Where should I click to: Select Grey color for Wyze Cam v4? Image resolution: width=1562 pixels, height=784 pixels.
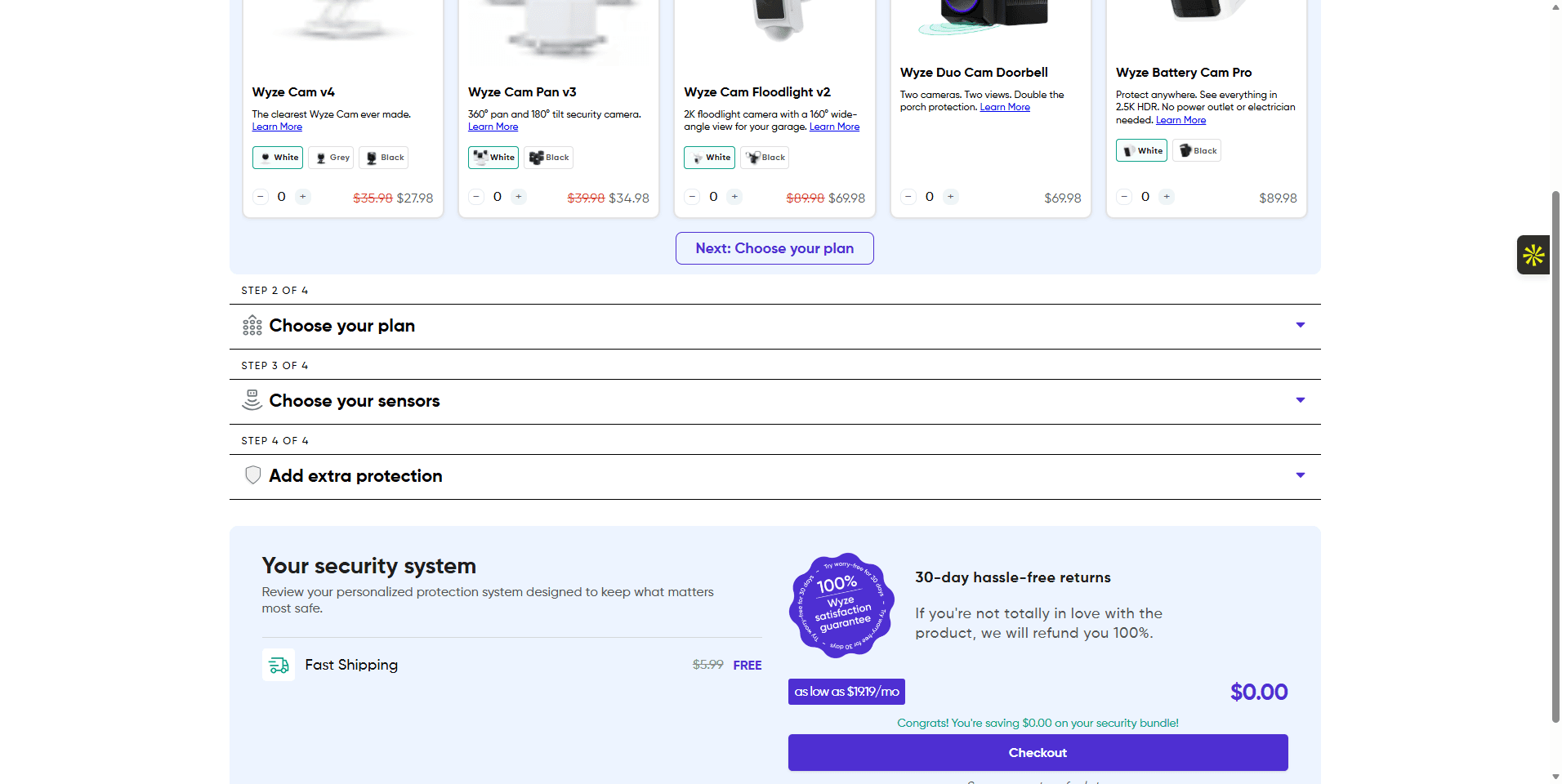pyautogui.click(x=331, y=158)
